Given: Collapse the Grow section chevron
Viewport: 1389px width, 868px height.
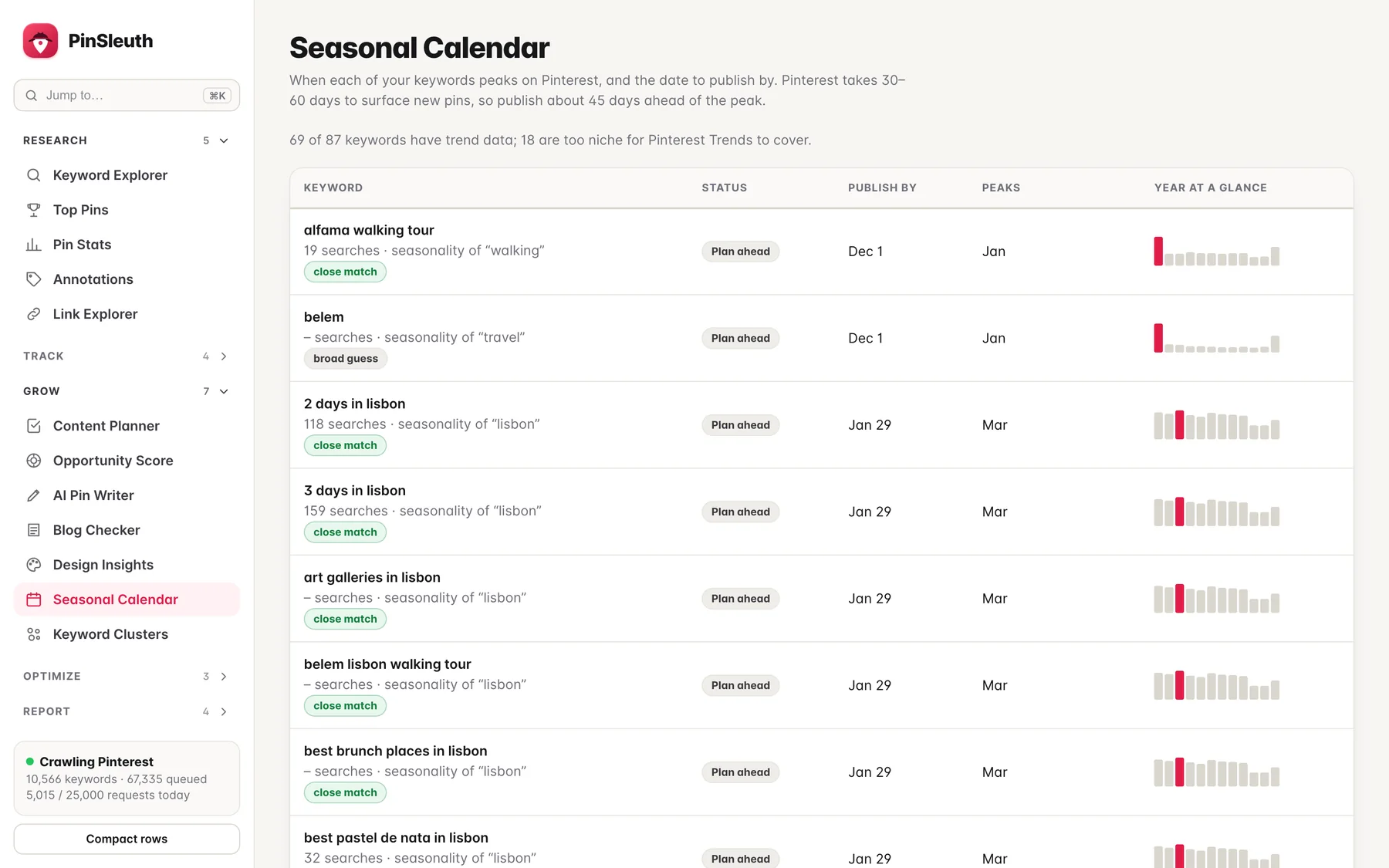Looking at the screenshot, I should point(224,391).
